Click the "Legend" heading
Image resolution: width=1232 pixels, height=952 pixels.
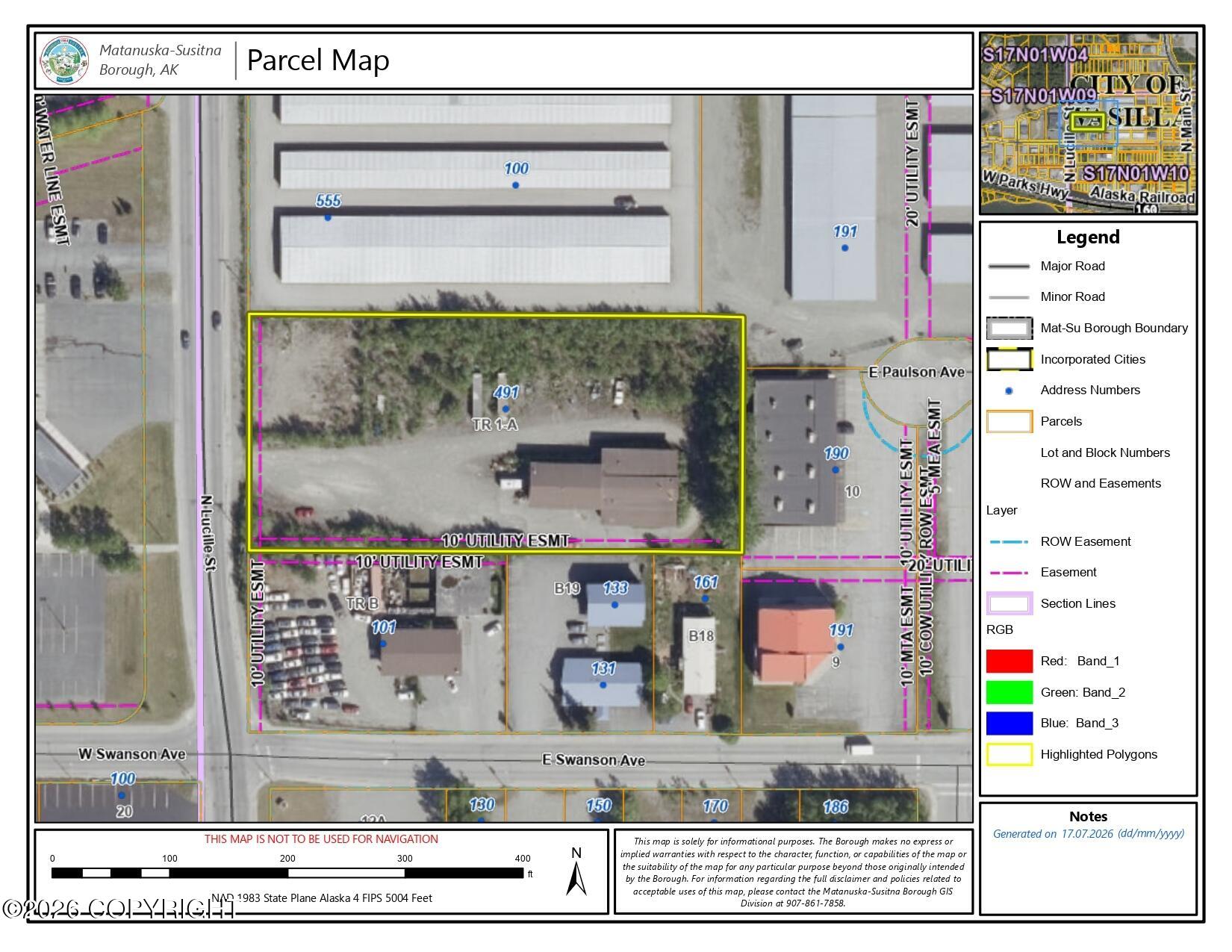tap(1088, 237)
